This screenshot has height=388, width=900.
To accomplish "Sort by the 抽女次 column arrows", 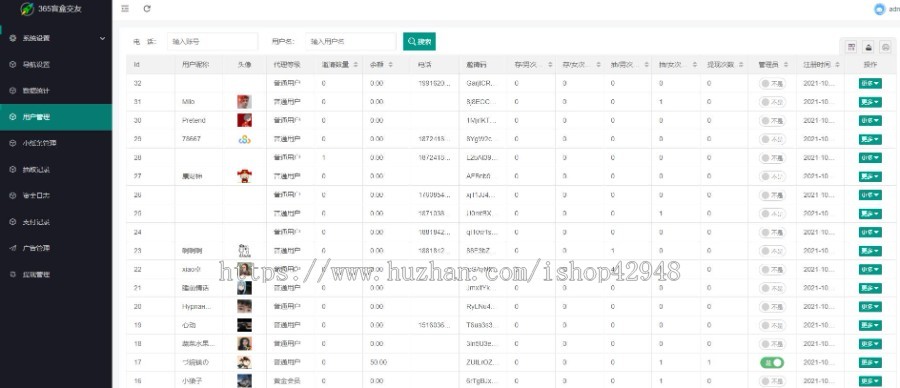I will pyautogui.click(x=694, y=65).
